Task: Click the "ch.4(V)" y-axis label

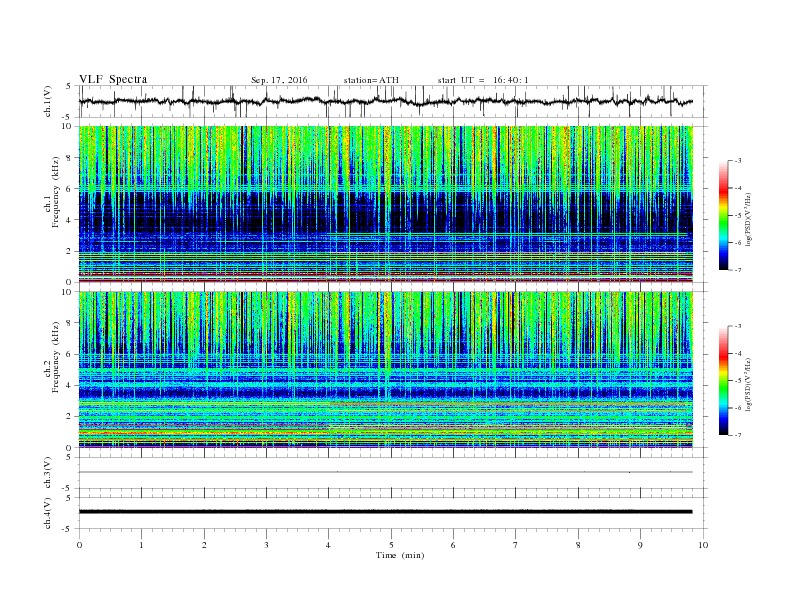Action: click(x=48, y=513)
